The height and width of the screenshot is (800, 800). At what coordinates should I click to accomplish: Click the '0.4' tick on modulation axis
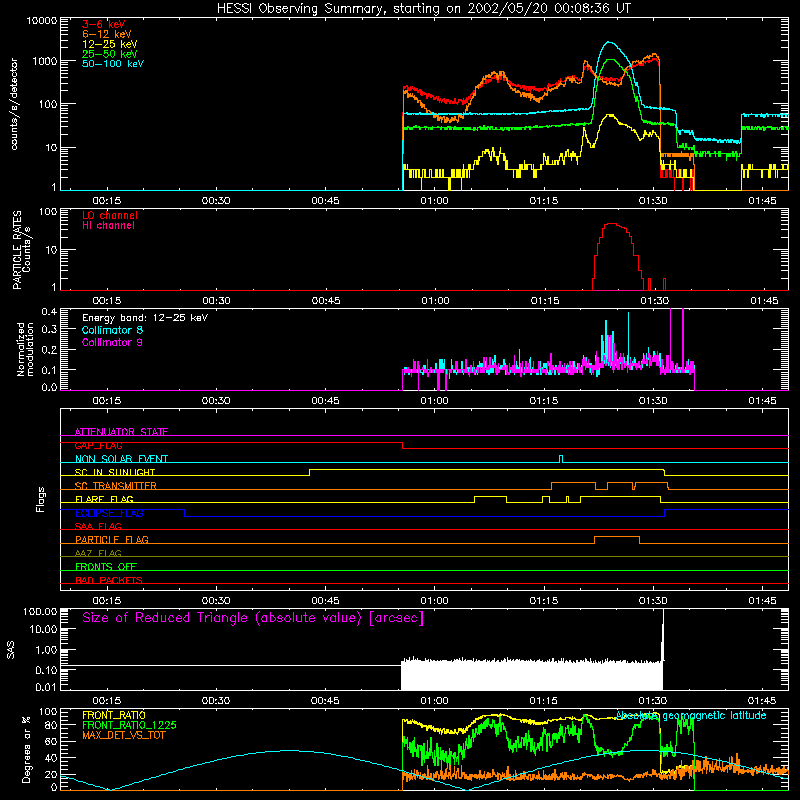(49, 312)
